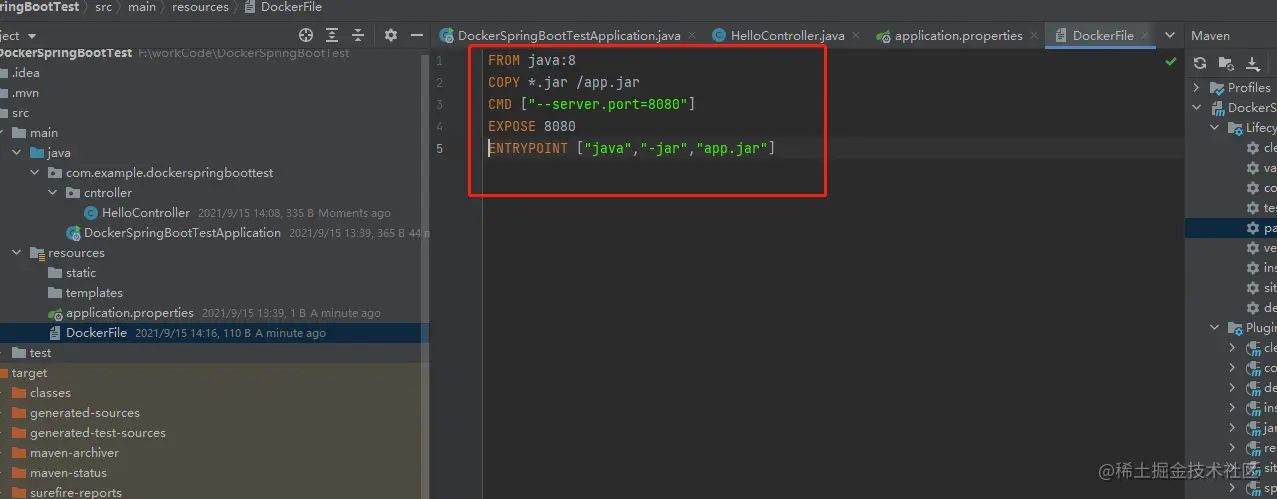1277x499 pixels.
Task: Click DockerFile in the breadcrumb path
Action: coord(291,7)
